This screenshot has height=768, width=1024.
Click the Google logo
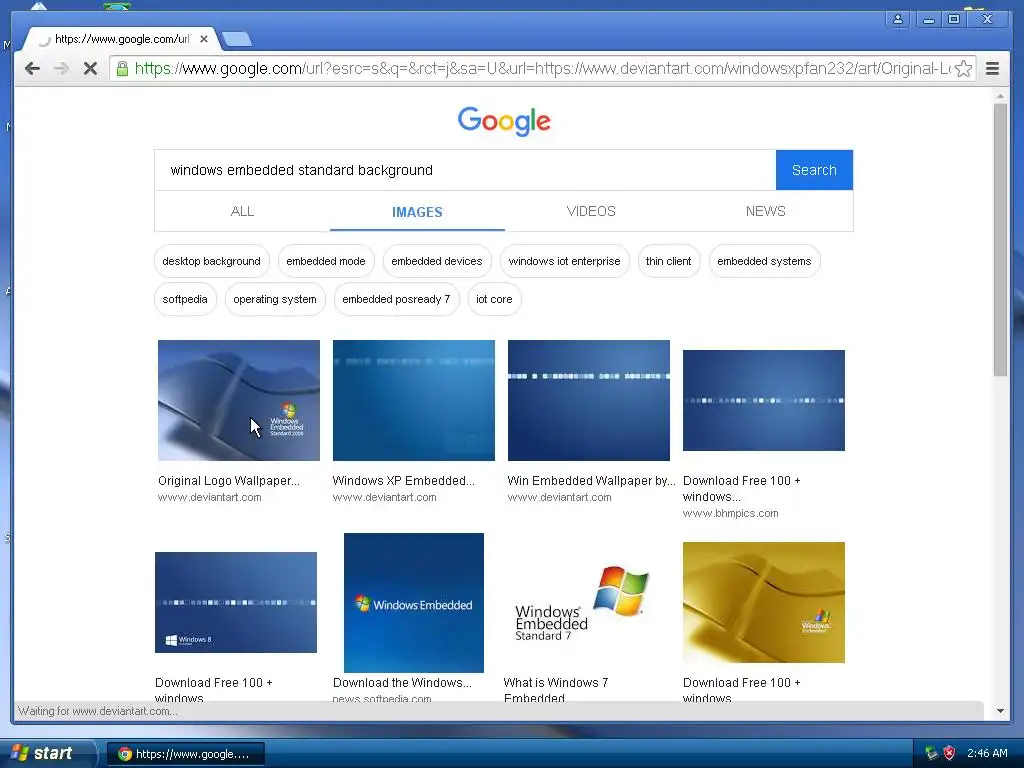tap(504, 121)
